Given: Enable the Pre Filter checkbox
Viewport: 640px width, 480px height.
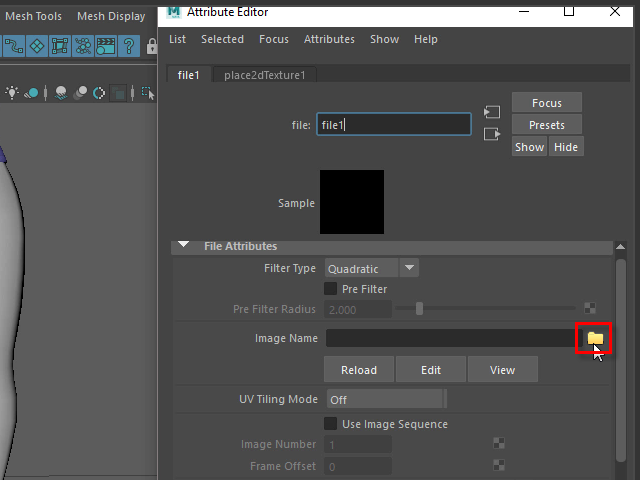Looking at the screenshot, I should coord(331,289).
